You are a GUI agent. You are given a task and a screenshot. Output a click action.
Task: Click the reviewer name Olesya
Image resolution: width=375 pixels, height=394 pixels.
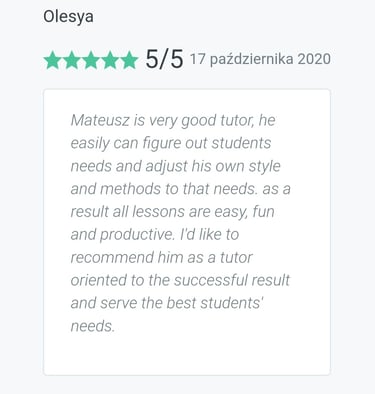pyautogui.click(x=68, y=17)
